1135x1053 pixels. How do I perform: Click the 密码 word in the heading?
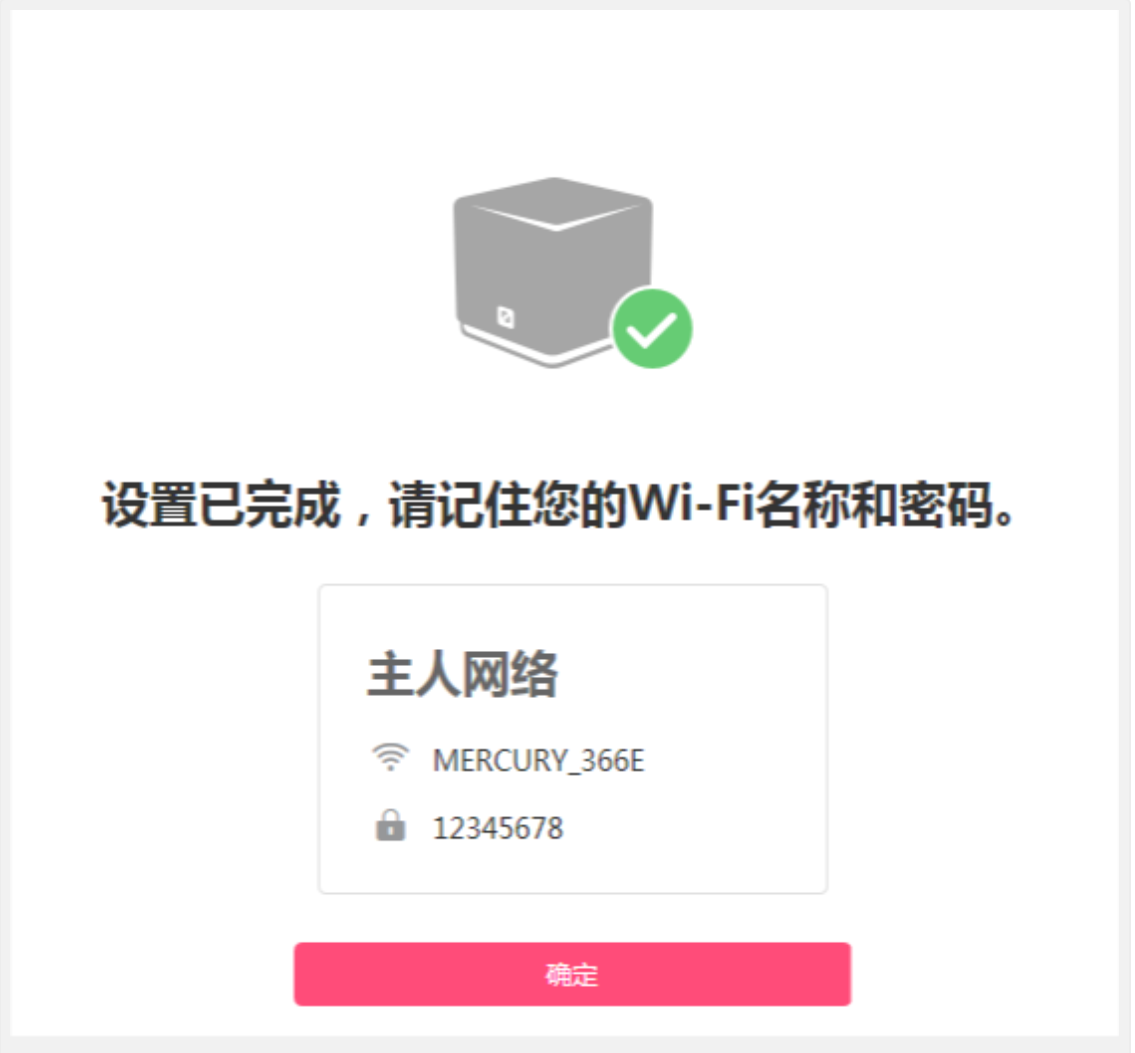pos(945,504)
